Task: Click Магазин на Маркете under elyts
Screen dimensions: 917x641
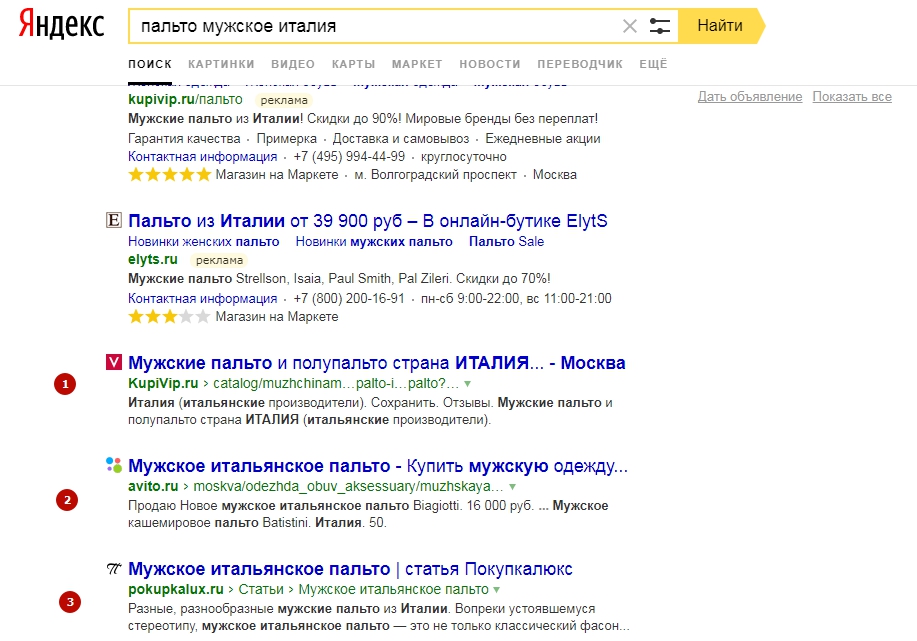Action: point(277,316)
